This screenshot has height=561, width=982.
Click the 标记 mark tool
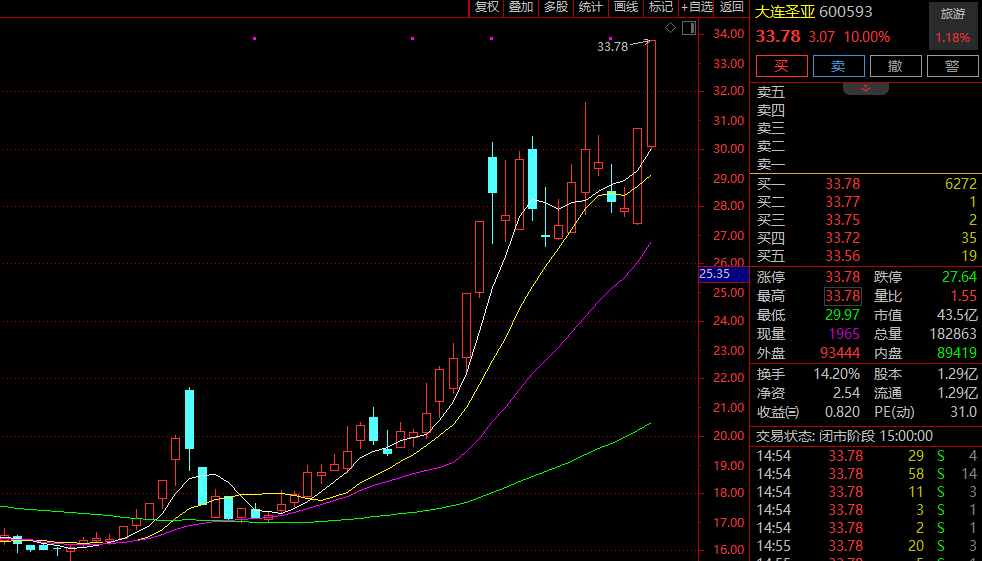point(660,7)
